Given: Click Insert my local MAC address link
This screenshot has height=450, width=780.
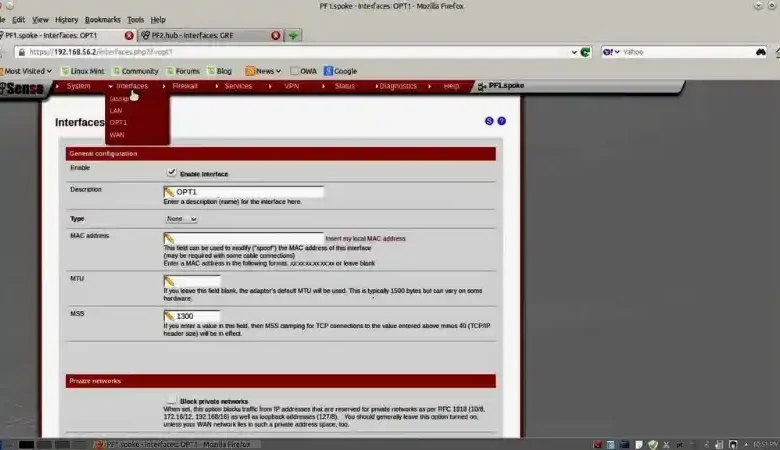Looking at the screenshot, I should 366,239.
